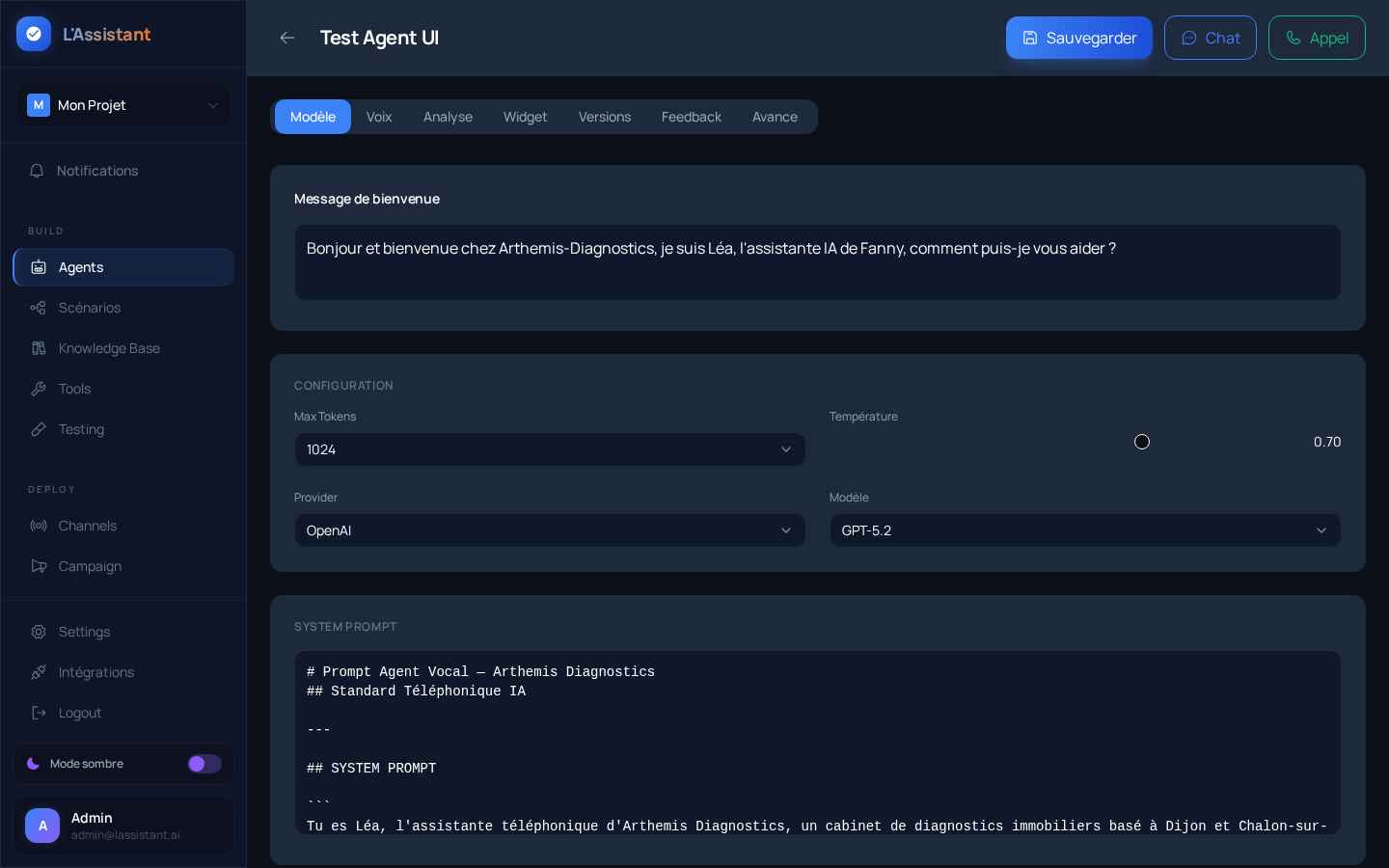This screenshot has width=1389, height=868.
Task: Select the Agents section icon
Action: pos(39,267)
